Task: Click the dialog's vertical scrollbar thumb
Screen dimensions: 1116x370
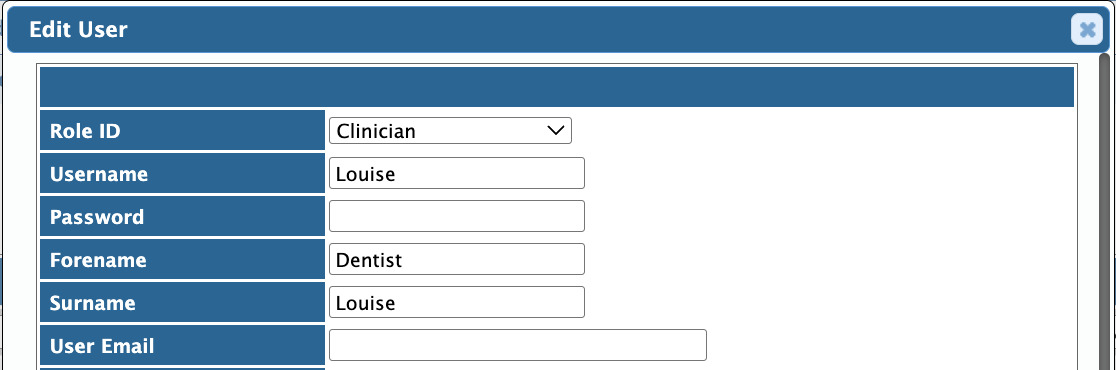Action: point(1105,212)
